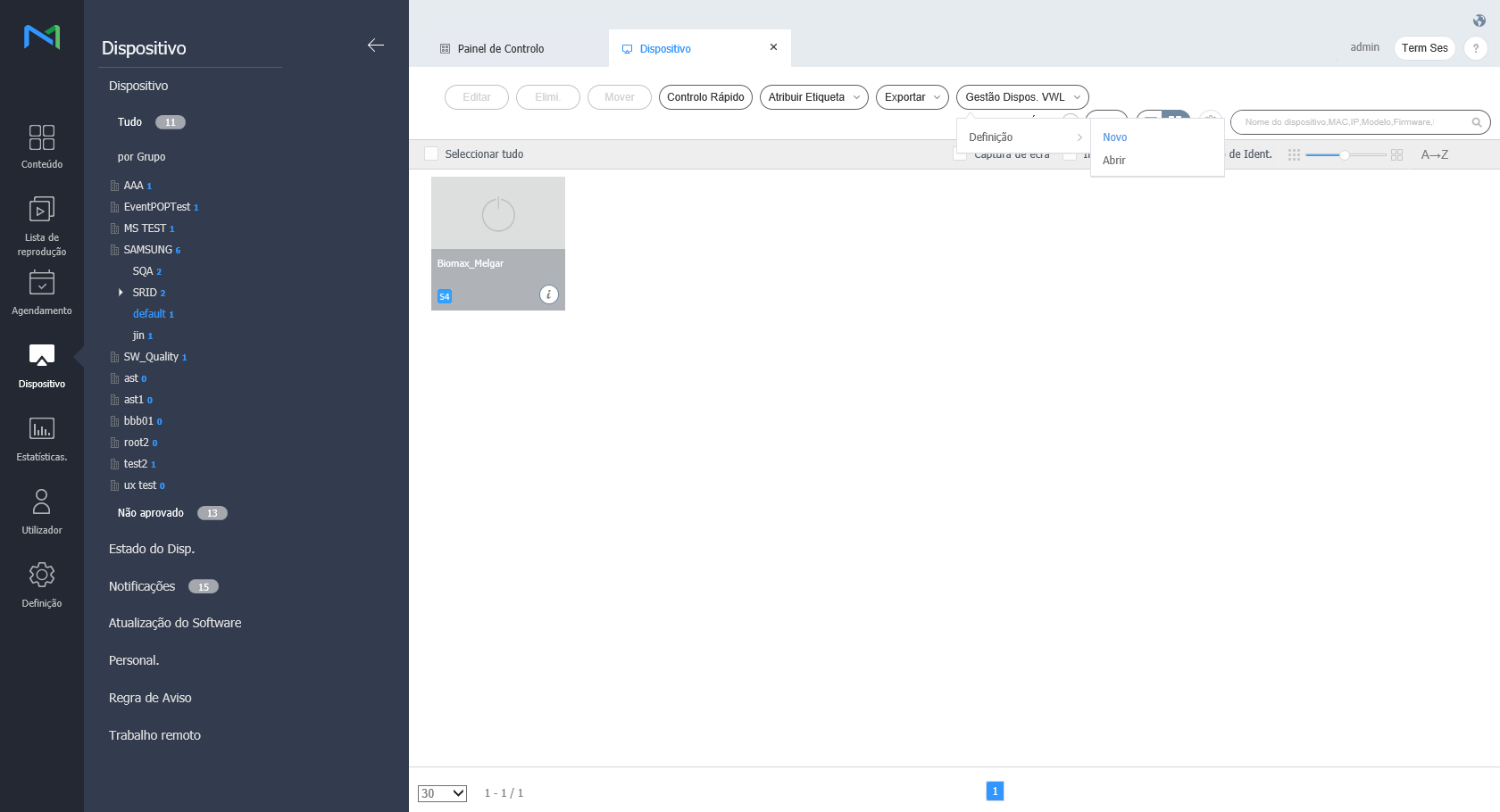Open the Conteúdo section icon
Viewport: 1500px width, 812px height.
(x=42, y=137)
